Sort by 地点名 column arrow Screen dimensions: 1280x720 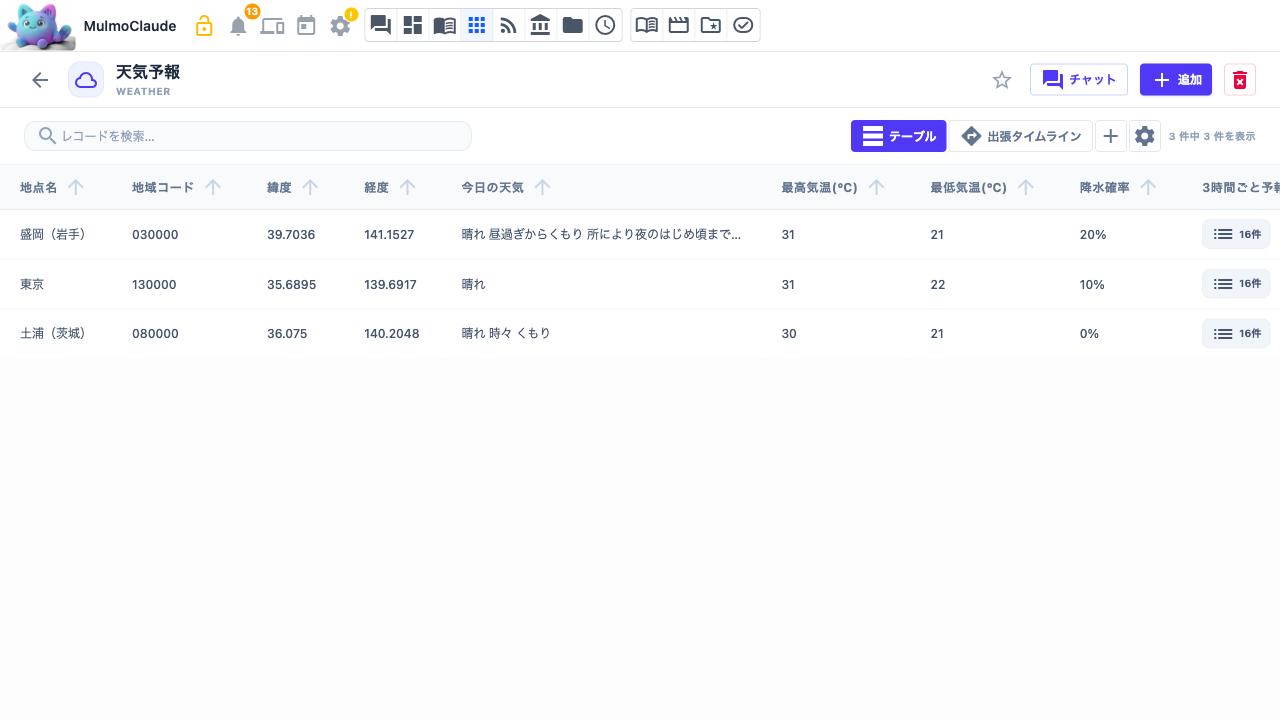(x=75, y=187)
